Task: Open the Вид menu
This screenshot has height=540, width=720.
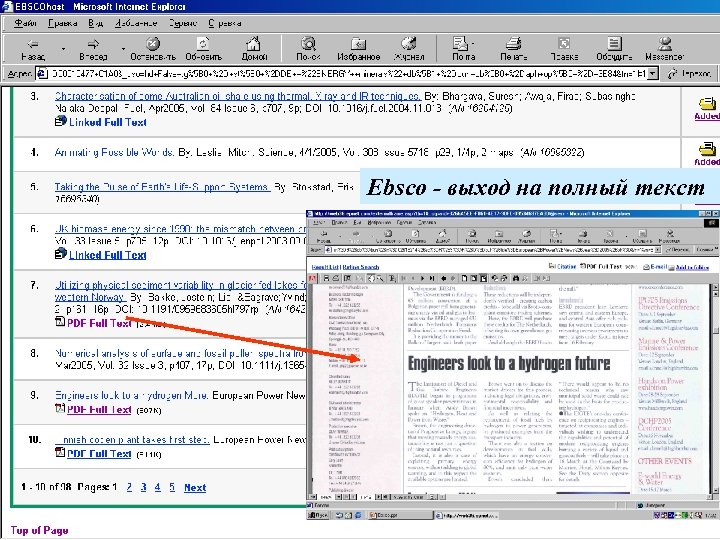Action: pyautogui.click(x=96, y=23)
